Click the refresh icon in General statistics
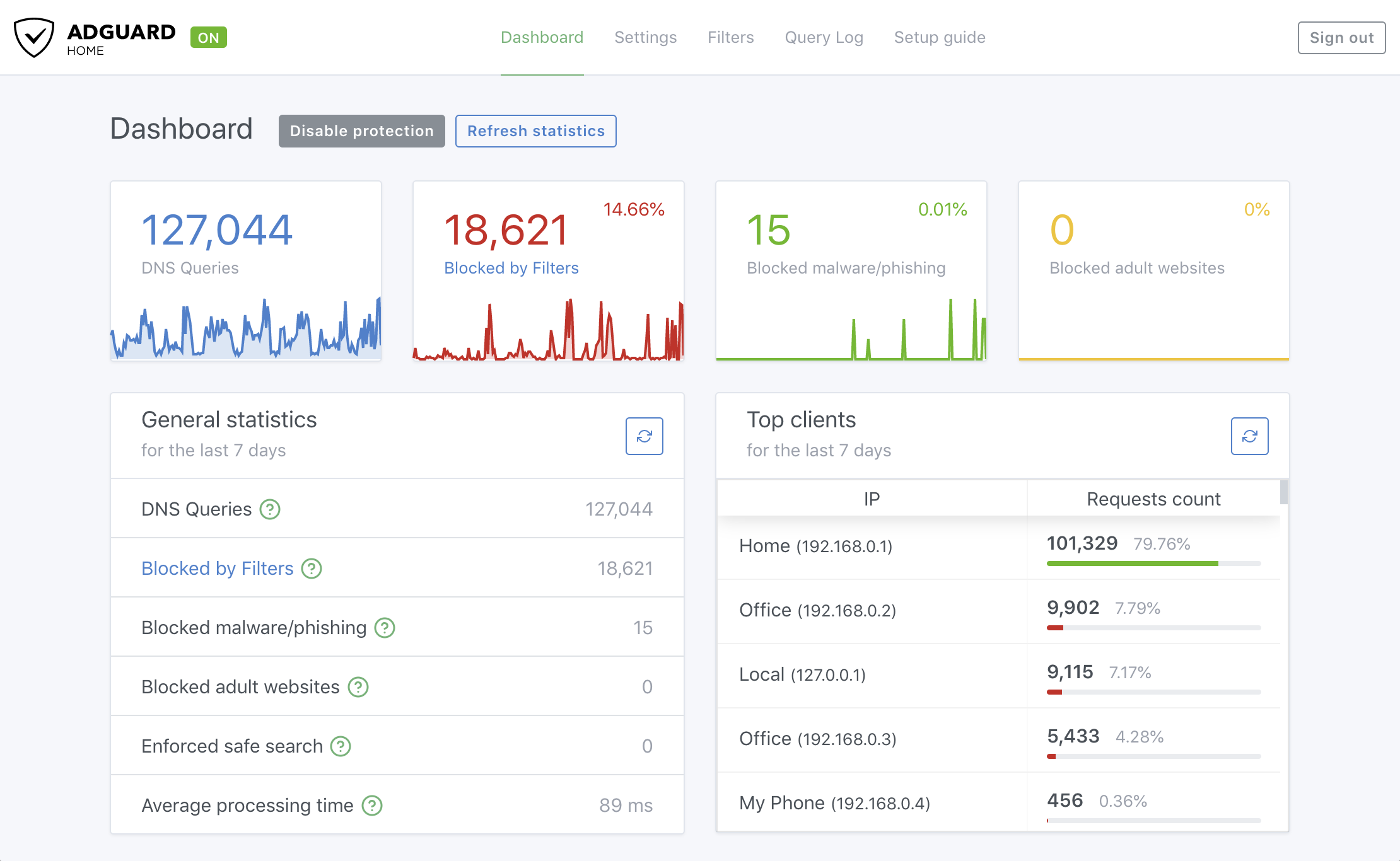1400x861 pixels. pyautogui.click(x=644, y=436)
